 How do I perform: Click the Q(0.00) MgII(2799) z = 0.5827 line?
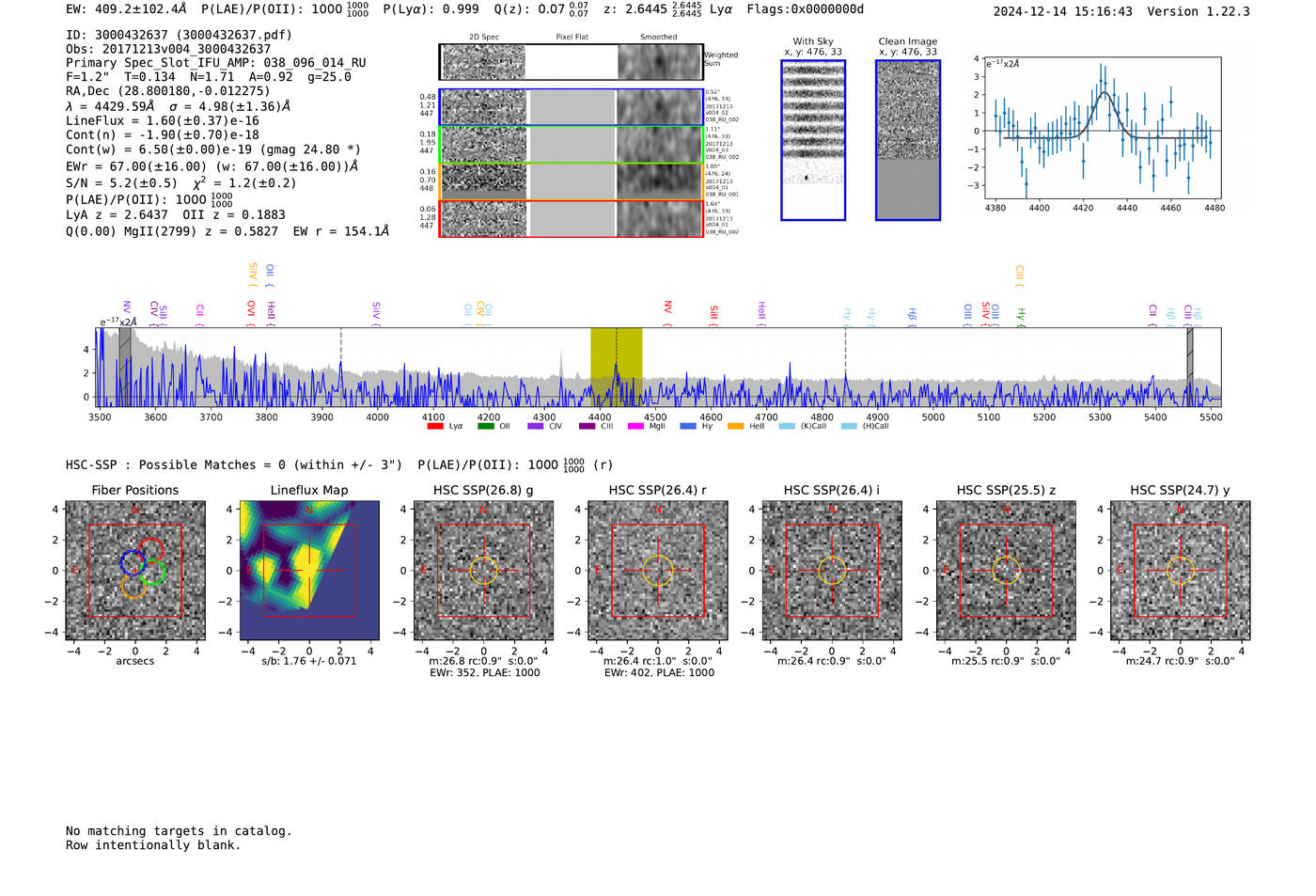(x=227, y=231)
